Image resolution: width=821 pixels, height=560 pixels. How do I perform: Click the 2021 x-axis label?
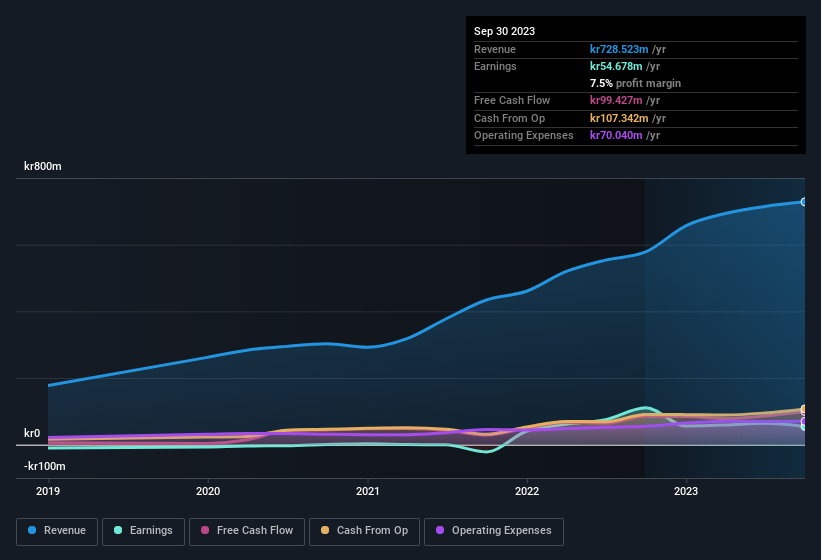[368, 491]
